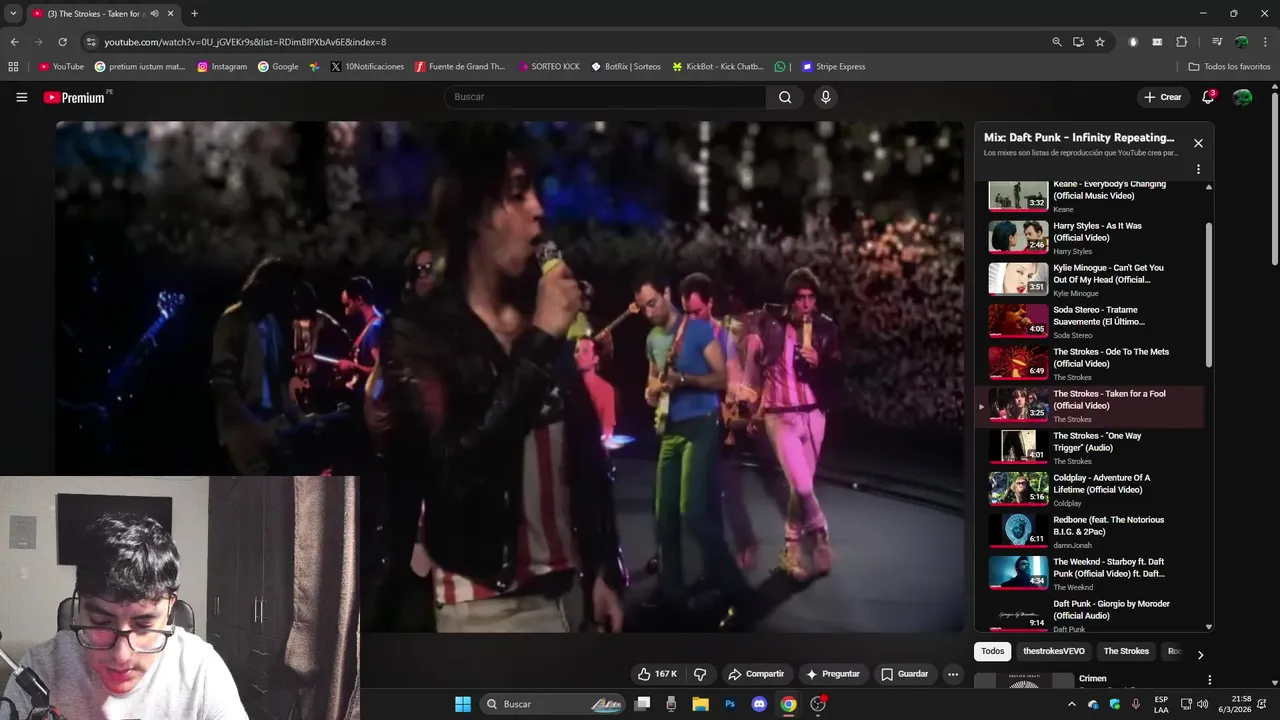Like the video with 167 K likes

click(x=657, y=674)
